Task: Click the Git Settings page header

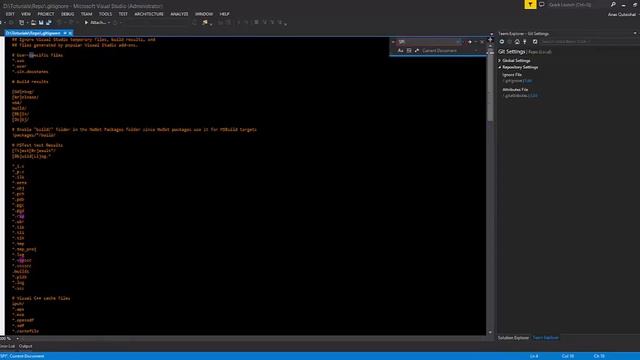Action: pyautogui.click(x=512, y=52)
